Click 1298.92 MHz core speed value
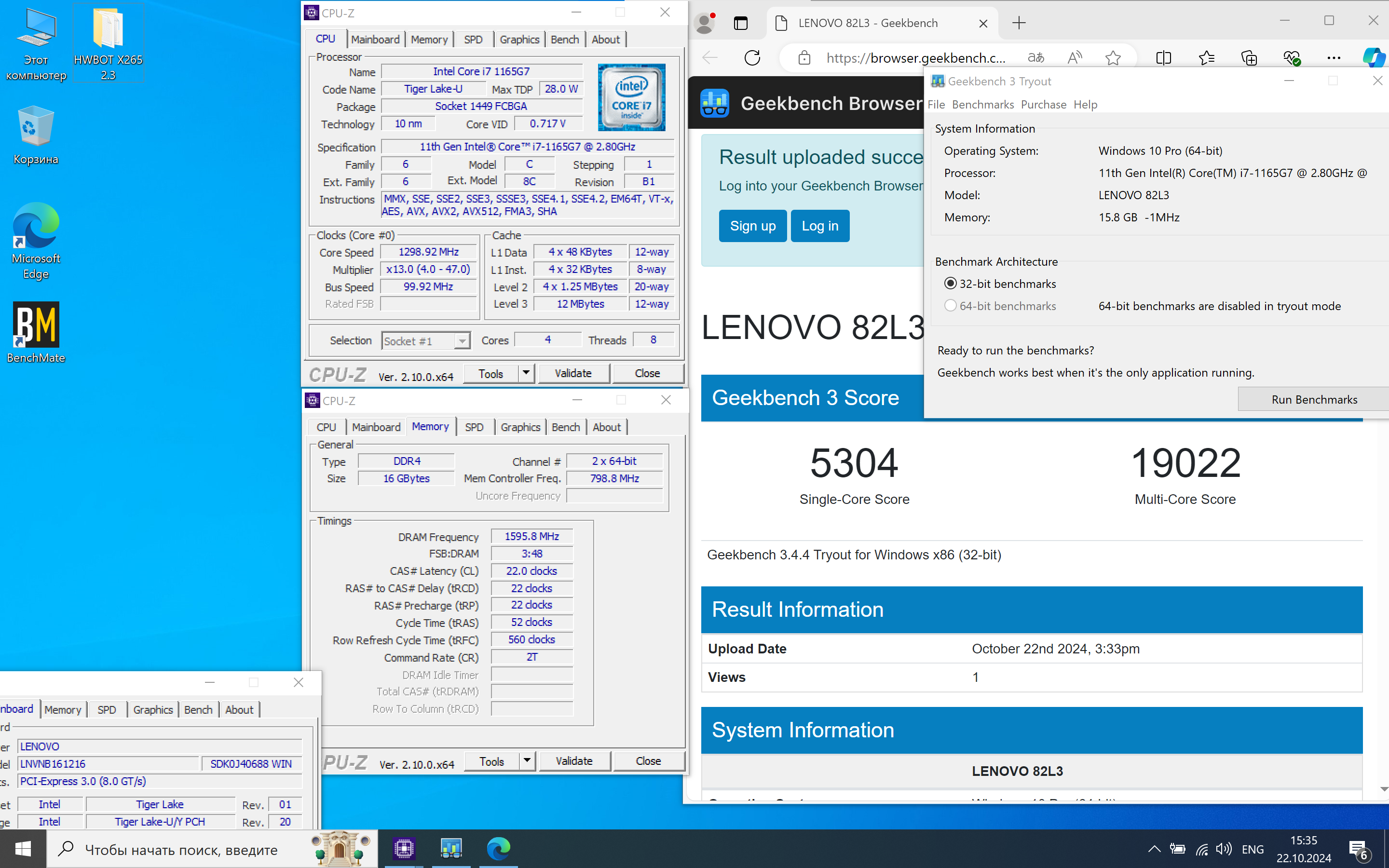This screenshot has width=1389, height=868. click(428, 252)
